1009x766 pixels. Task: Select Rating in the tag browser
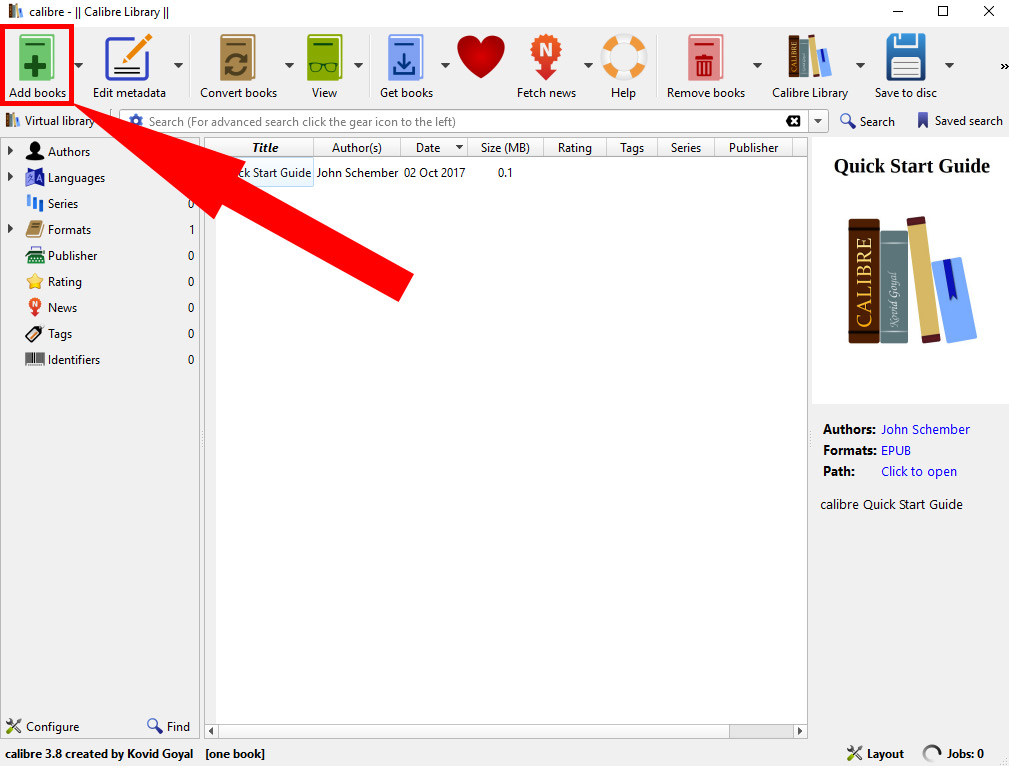(64, 281)
